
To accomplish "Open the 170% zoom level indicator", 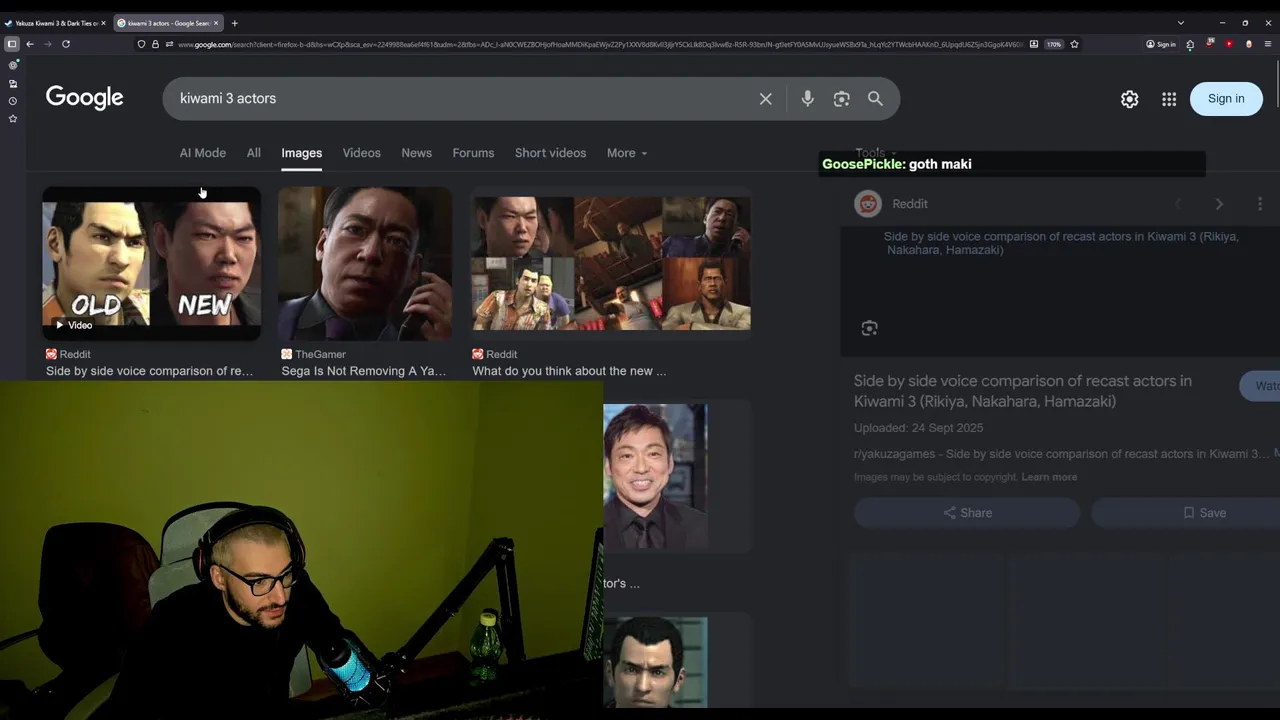I will point(1054,44).
